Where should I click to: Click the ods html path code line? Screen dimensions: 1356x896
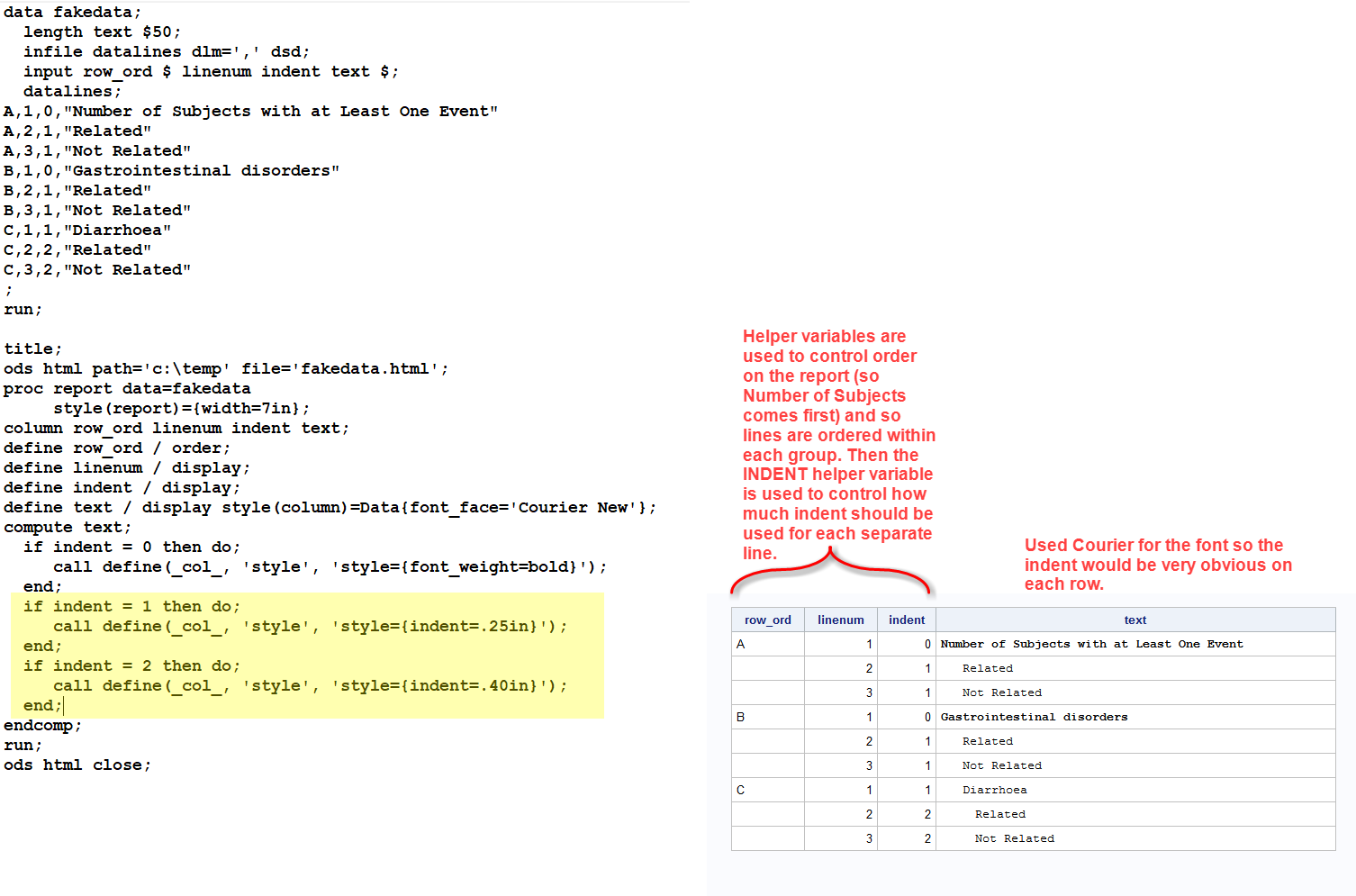point(226,369)
